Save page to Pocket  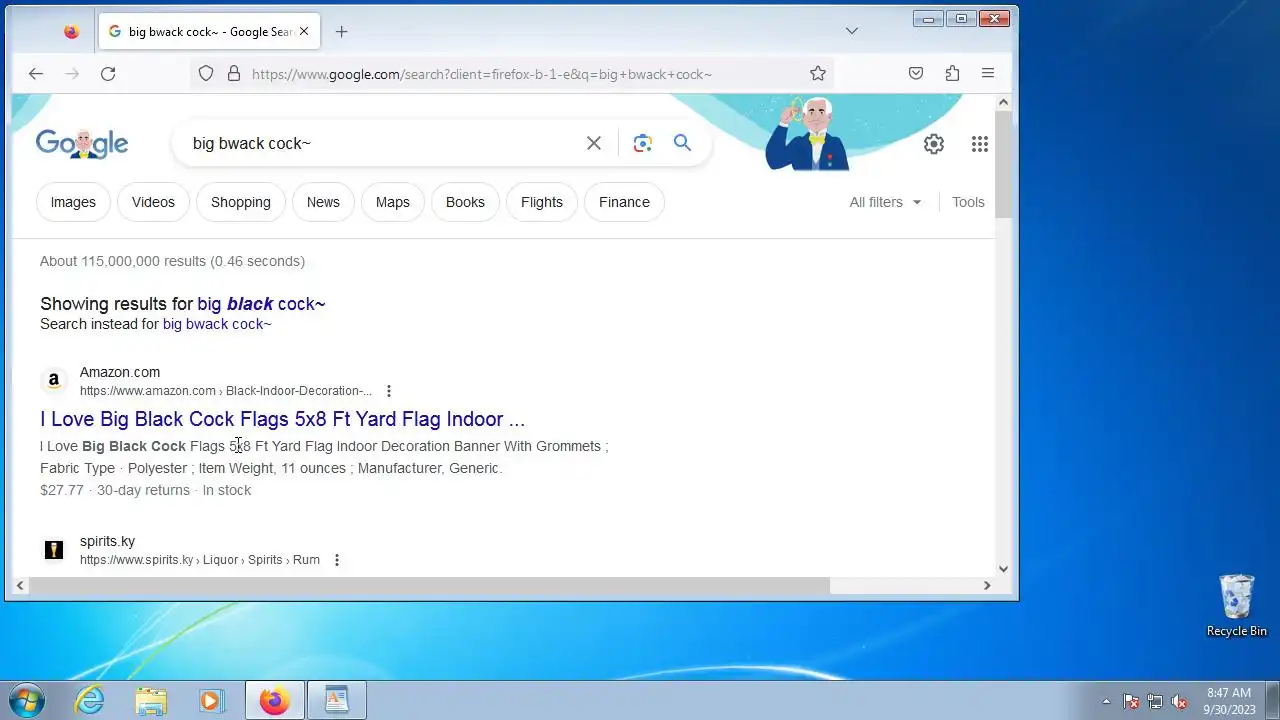tap(916, 73)
